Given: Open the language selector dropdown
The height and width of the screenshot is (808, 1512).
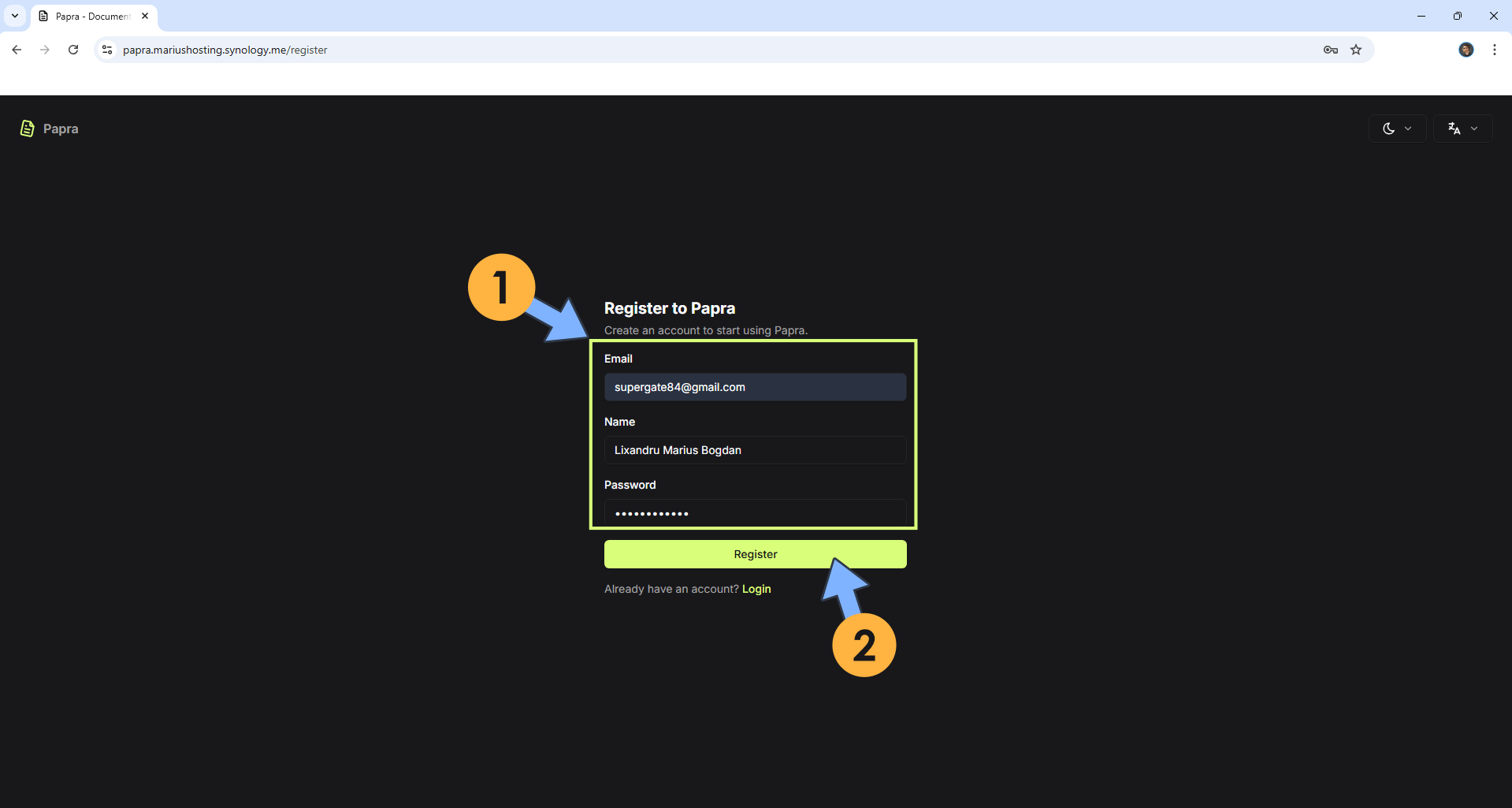Looking at the screenshot, I should (1462, 128).
